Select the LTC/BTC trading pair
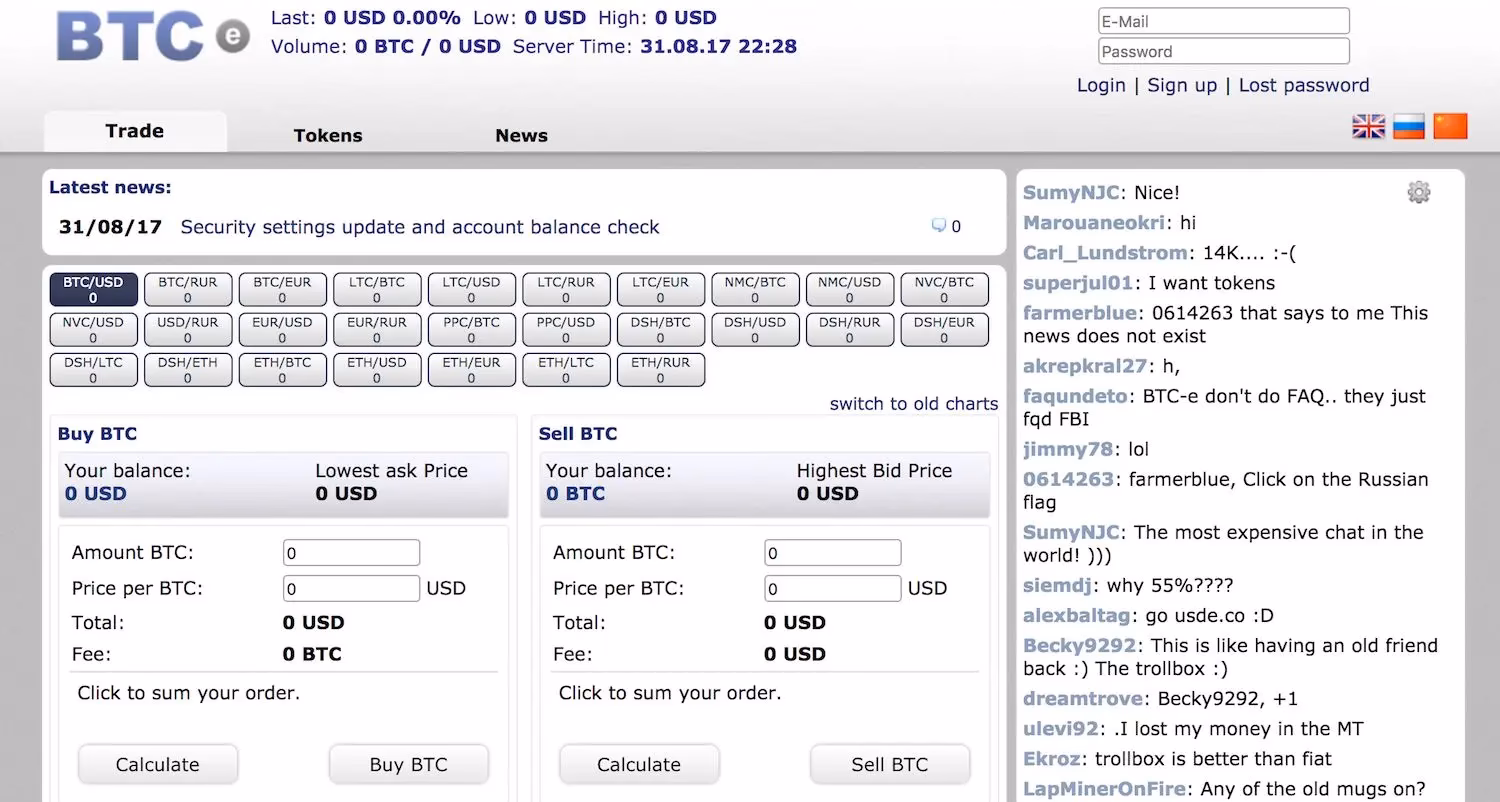Screen dimensions: 1500x802 [377, 289]
